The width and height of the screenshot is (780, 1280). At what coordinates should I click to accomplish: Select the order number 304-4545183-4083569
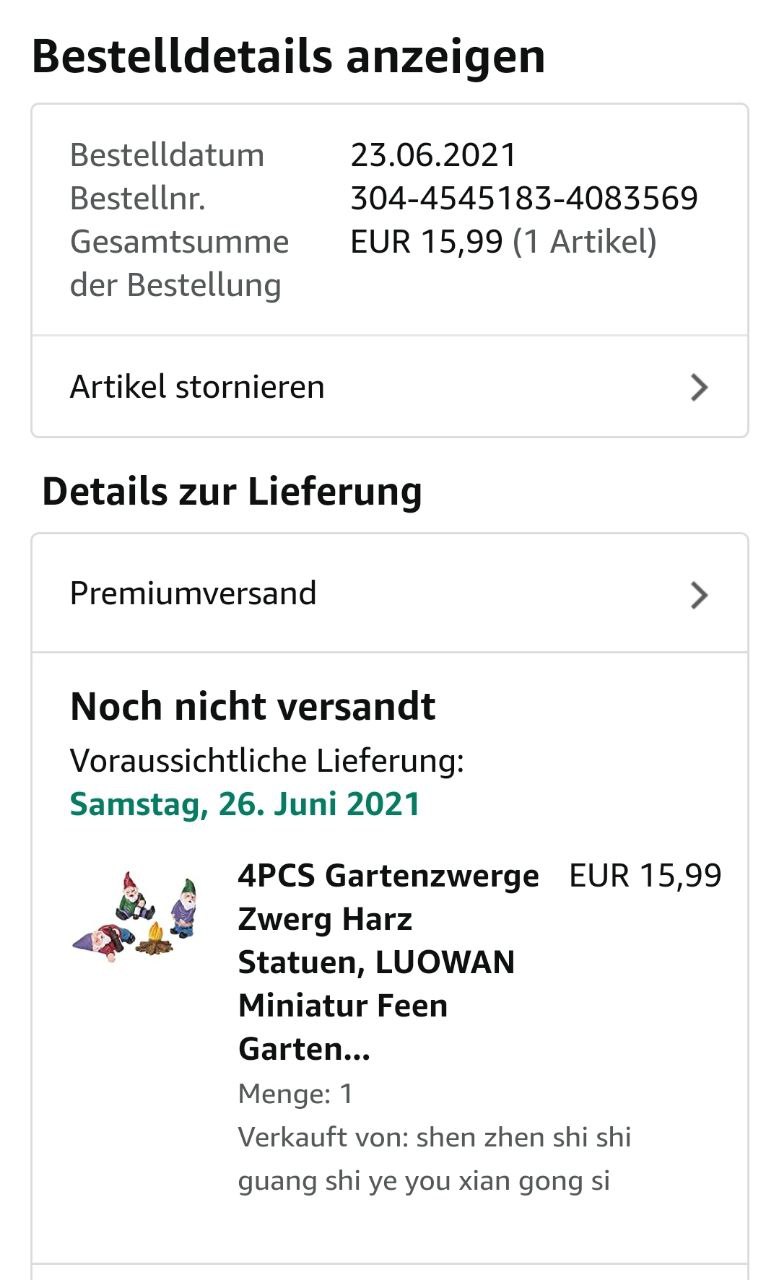524,198
